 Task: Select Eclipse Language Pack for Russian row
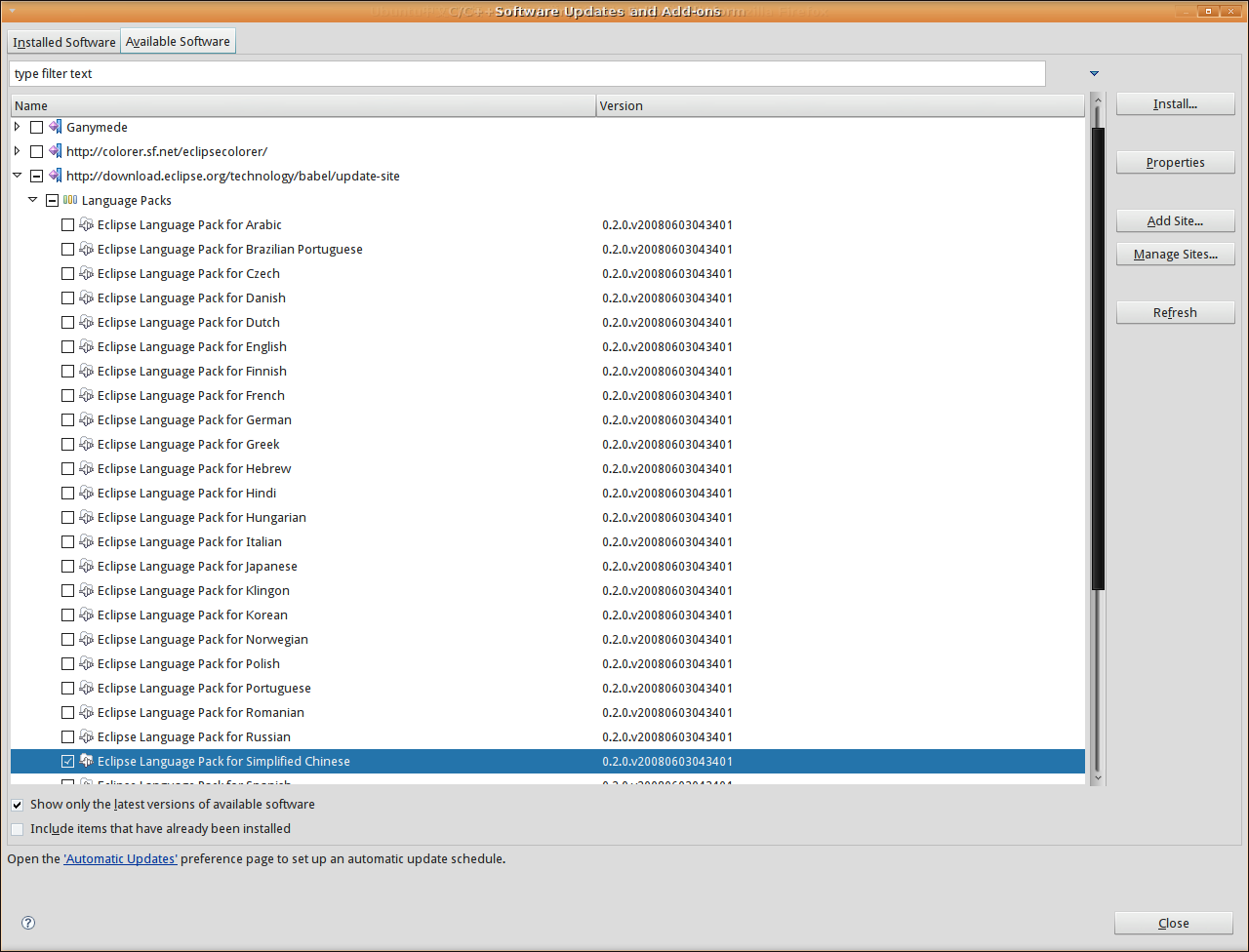pos(547,736)
